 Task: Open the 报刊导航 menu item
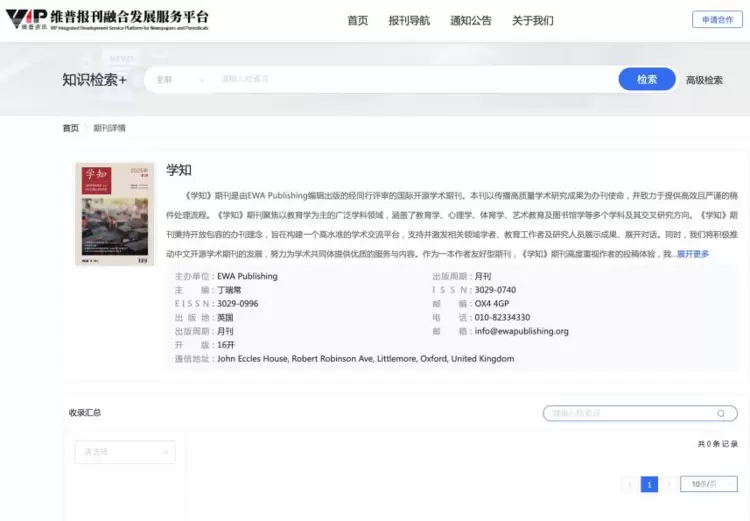[x=409, y=20]
